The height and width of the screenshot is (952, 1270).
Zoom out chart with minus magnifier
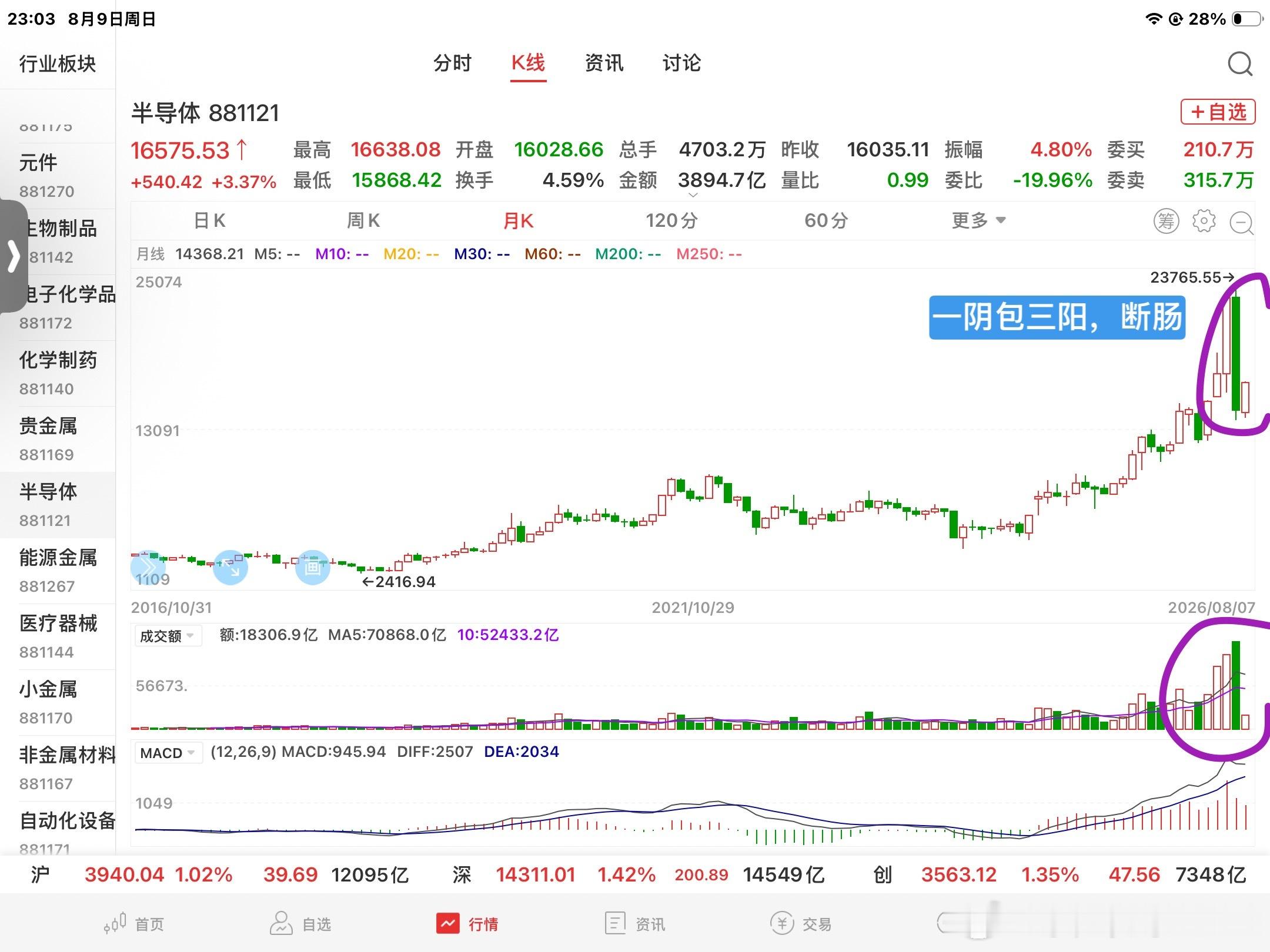1242,223
